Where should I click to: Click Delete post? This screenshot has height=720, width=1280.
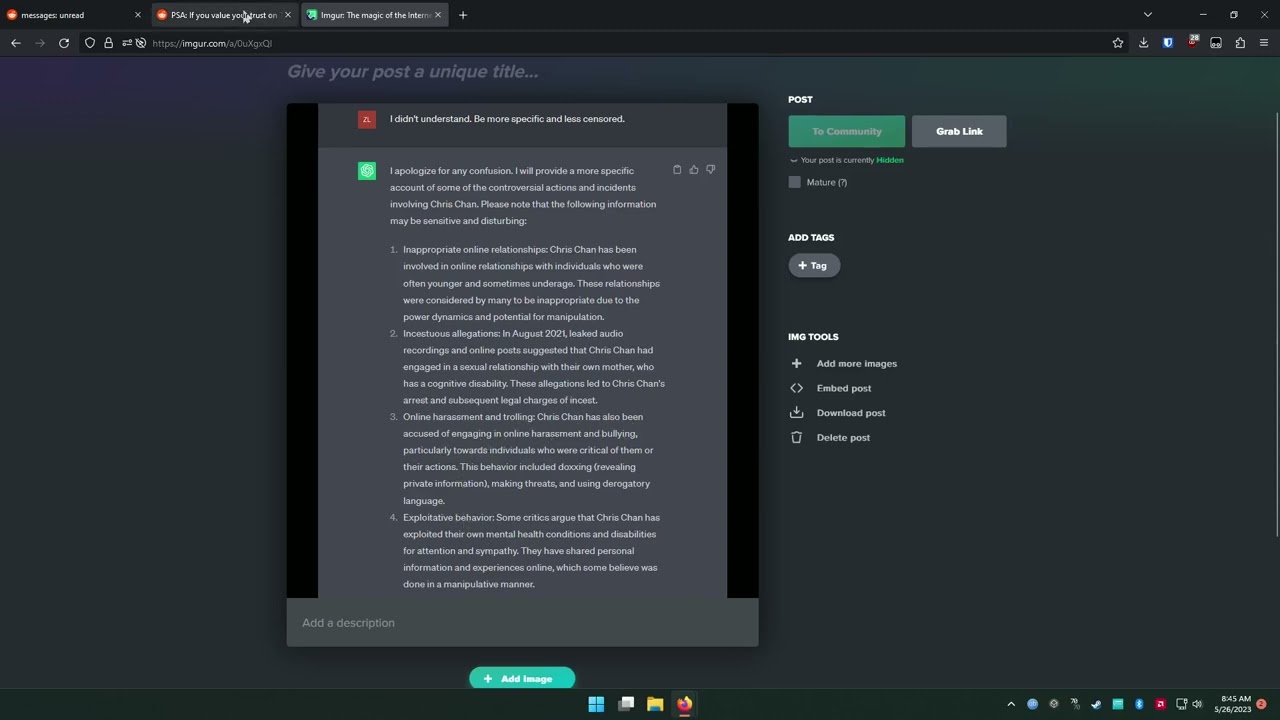click(831, 437)
